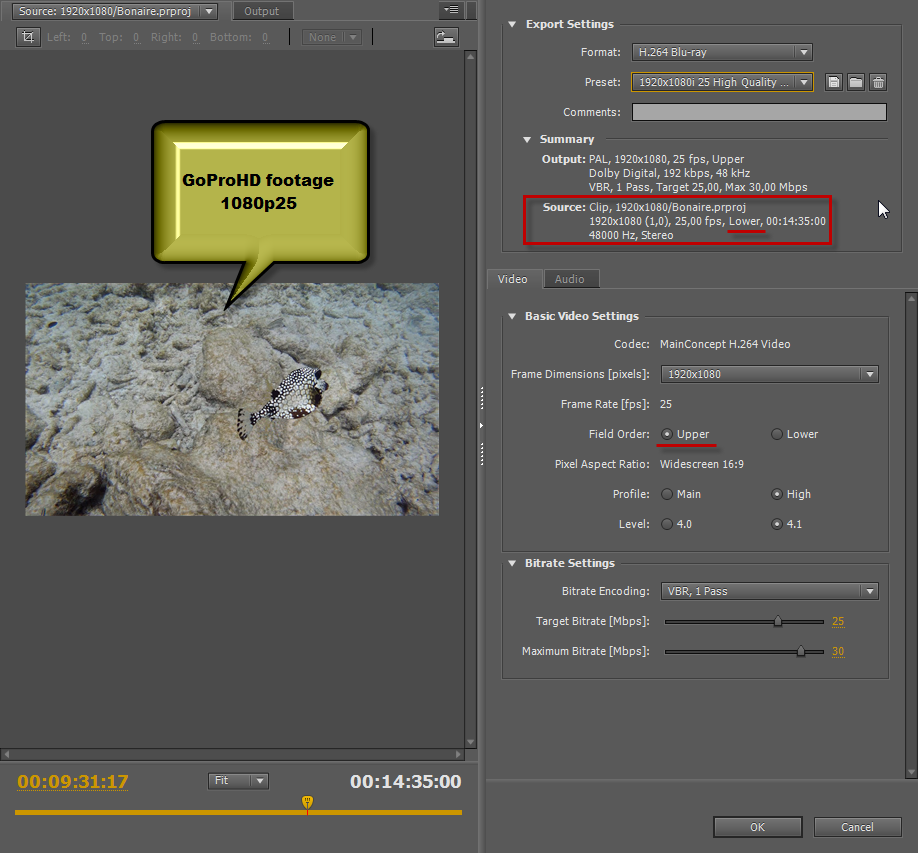Image resolution: width=918 pixels, height=853 pixels.
Task: Set Level to 4.0
Action: [667, 524]
